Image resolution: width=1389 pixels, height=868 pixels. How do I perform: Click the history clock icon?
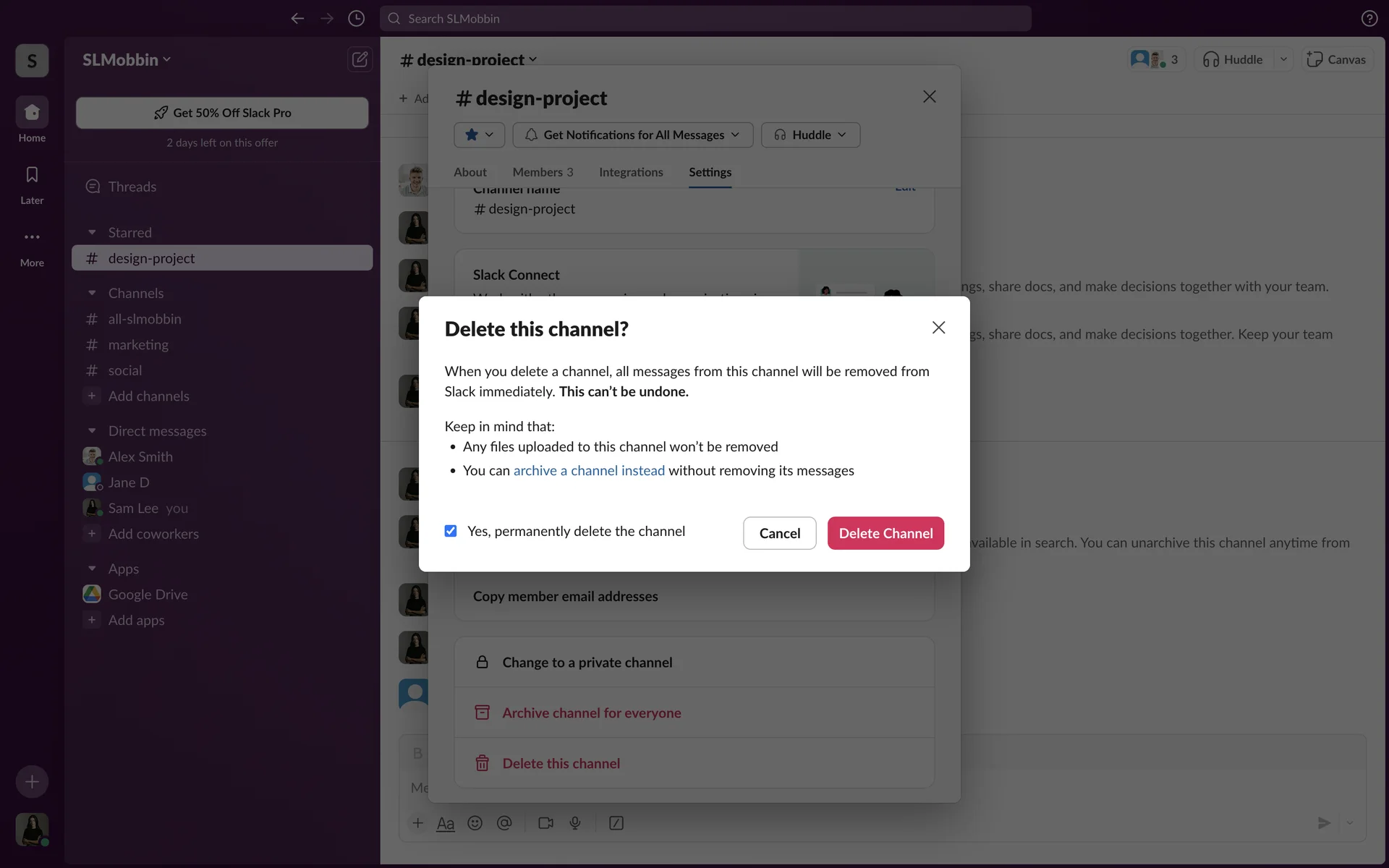pos(356,19)
